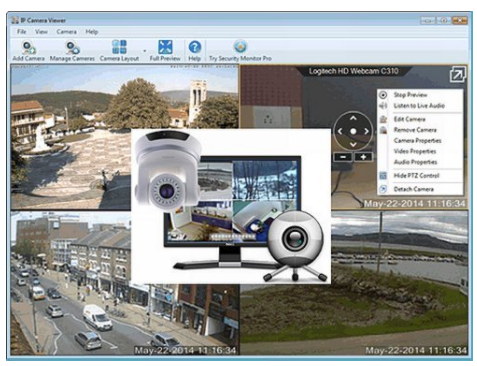Image resolution: width=477 pixels, height=366 pixels.
Task: Expand the Camera Layout dropdown arrow
Action: [145, 51]
